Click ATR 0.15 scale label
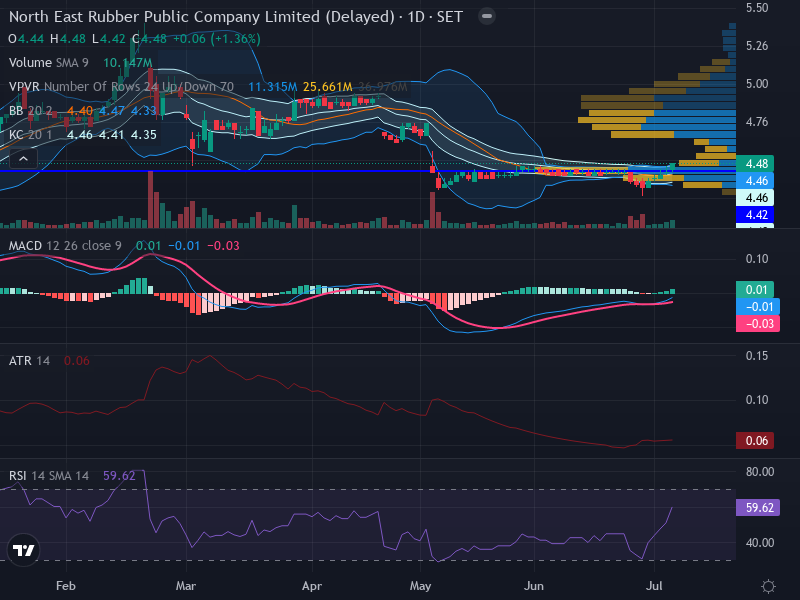800x600 pixels. (757, 356)
